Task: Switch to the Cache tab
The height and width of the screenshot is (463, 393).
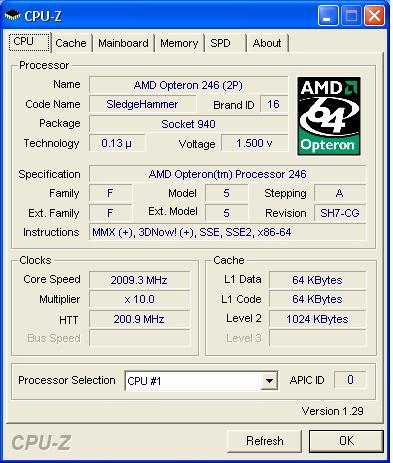Action: click(71, 43)
